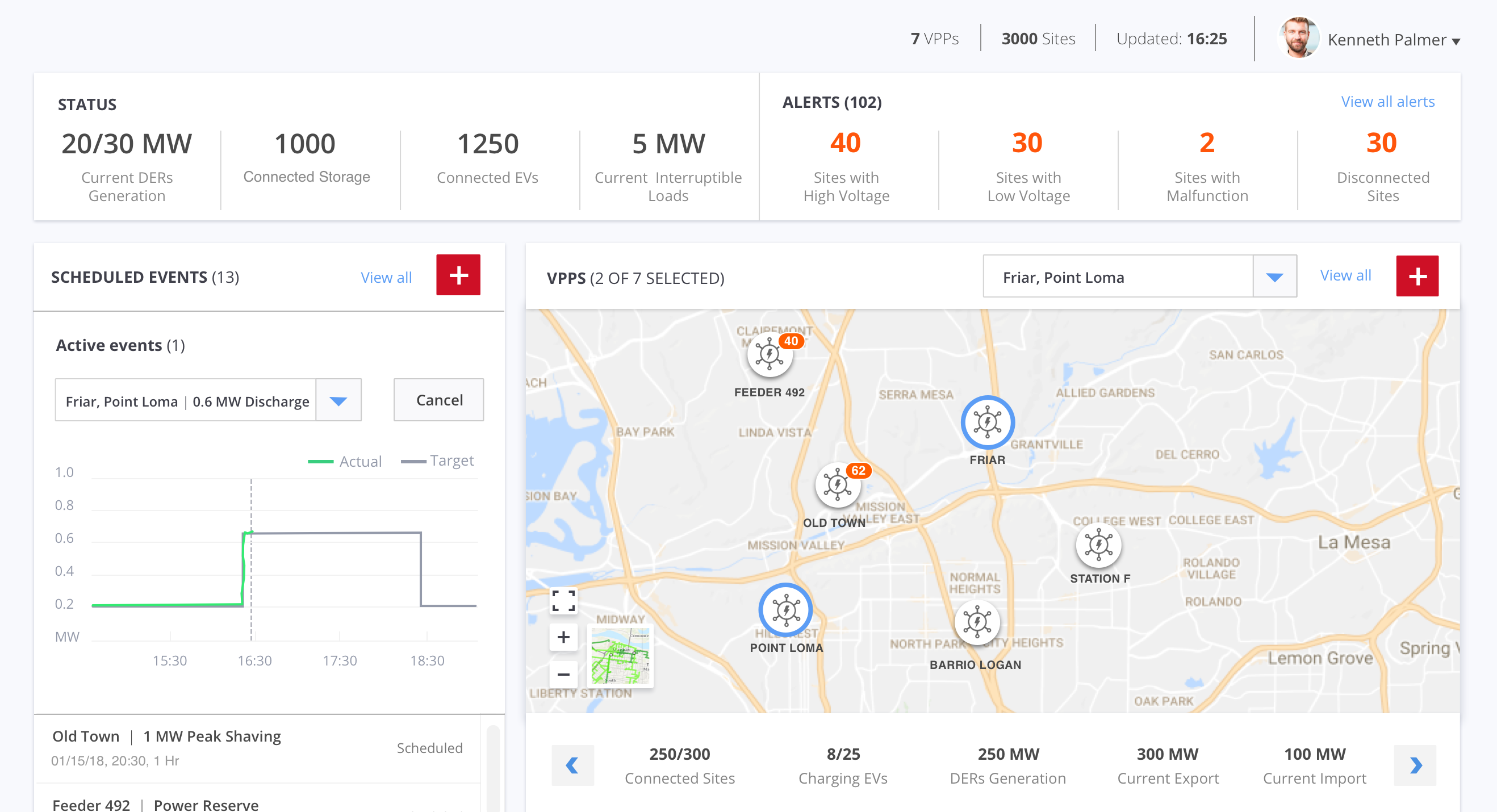
Task: Zoom in on the map
Action: point(563,638)
